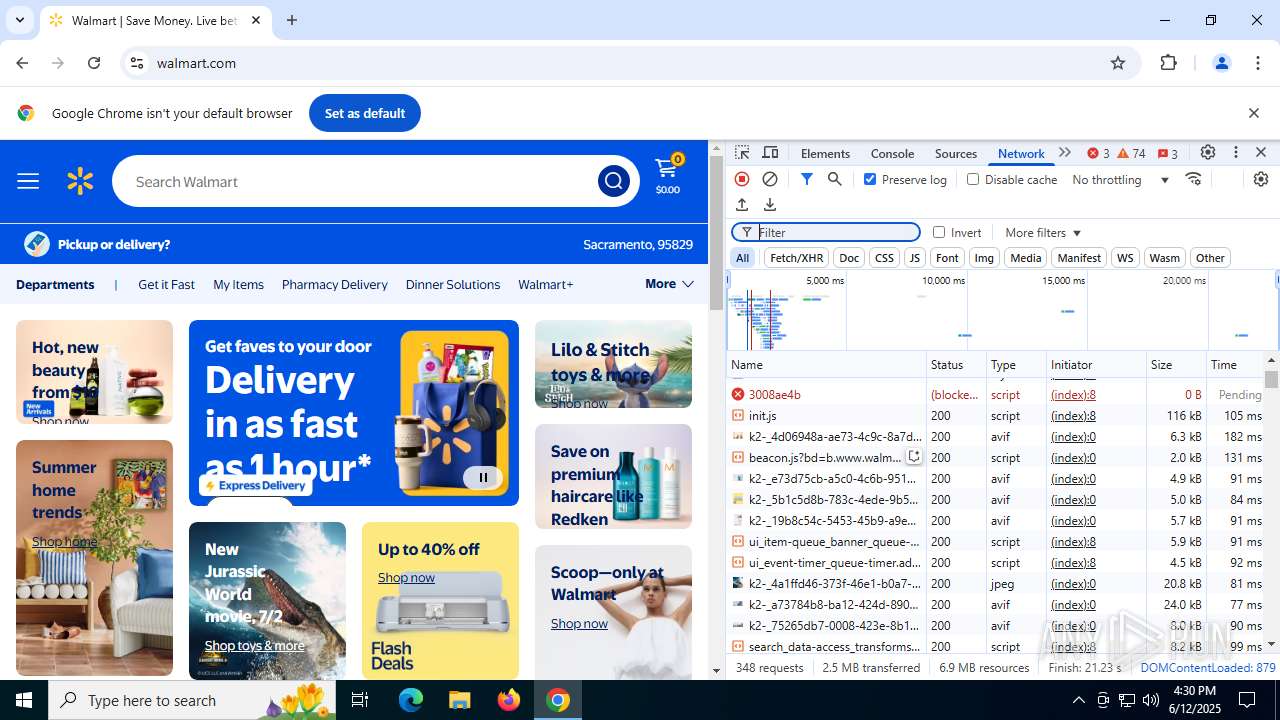This screenshot has width=1280, height=720.
Task: Open Chrome extensions puzzle icon
Action: pos(1169,63)
